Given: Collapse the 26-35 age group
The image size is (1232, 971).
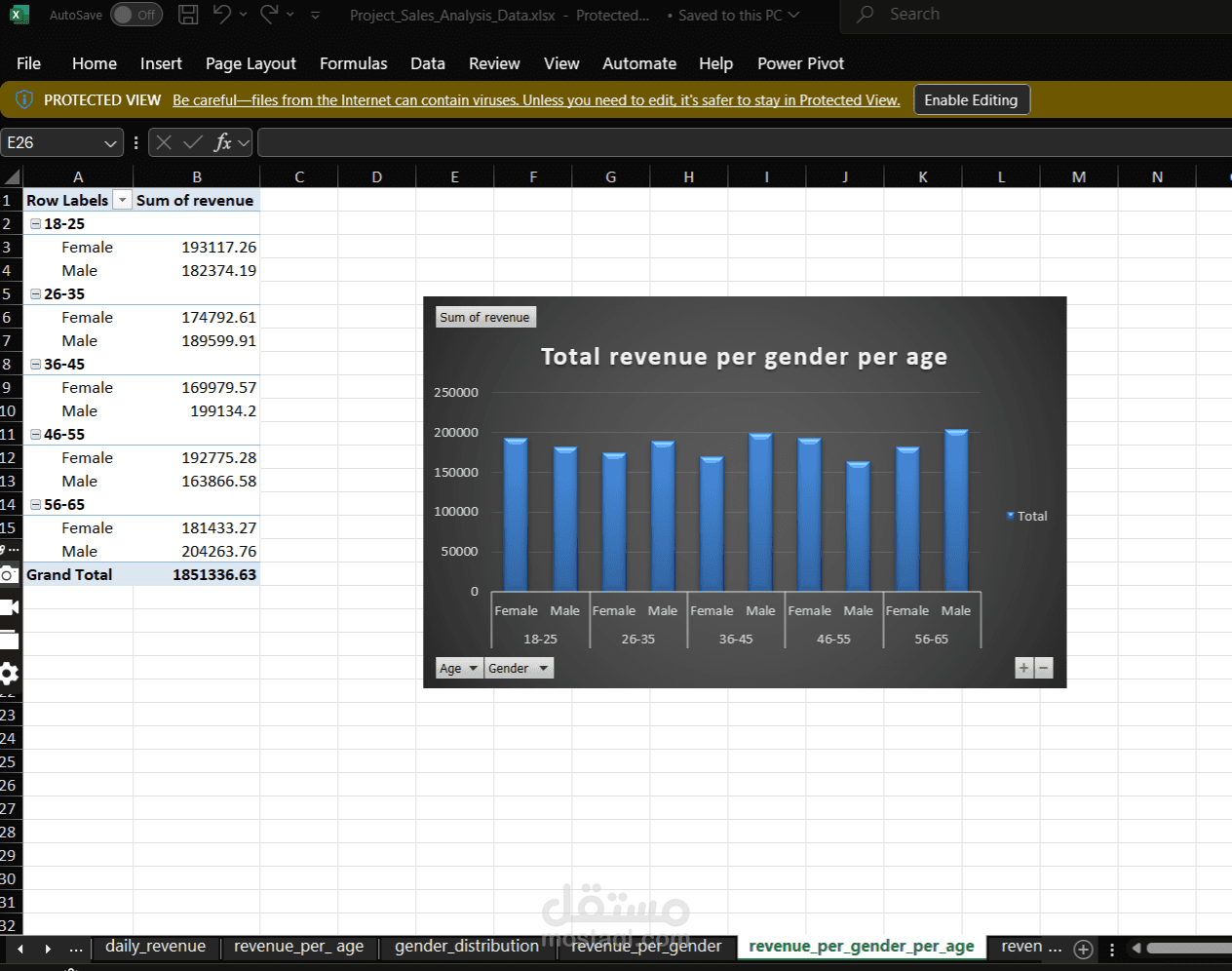Looking at the screenshot, I should point(35,293).
